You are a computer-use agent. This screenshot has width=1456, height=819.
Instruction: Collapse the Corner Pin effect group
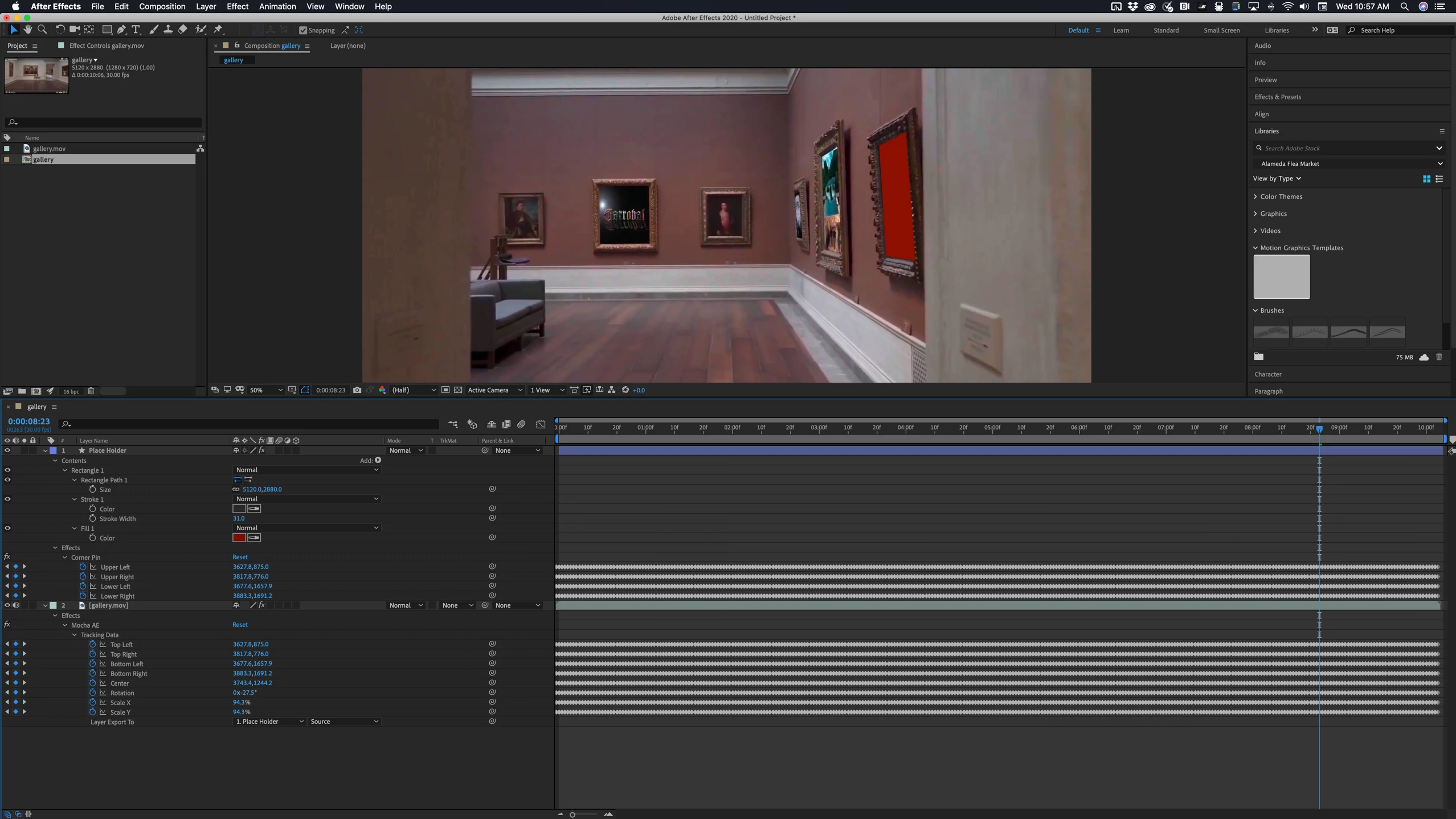pyautogui.click(x=65, y=558)
